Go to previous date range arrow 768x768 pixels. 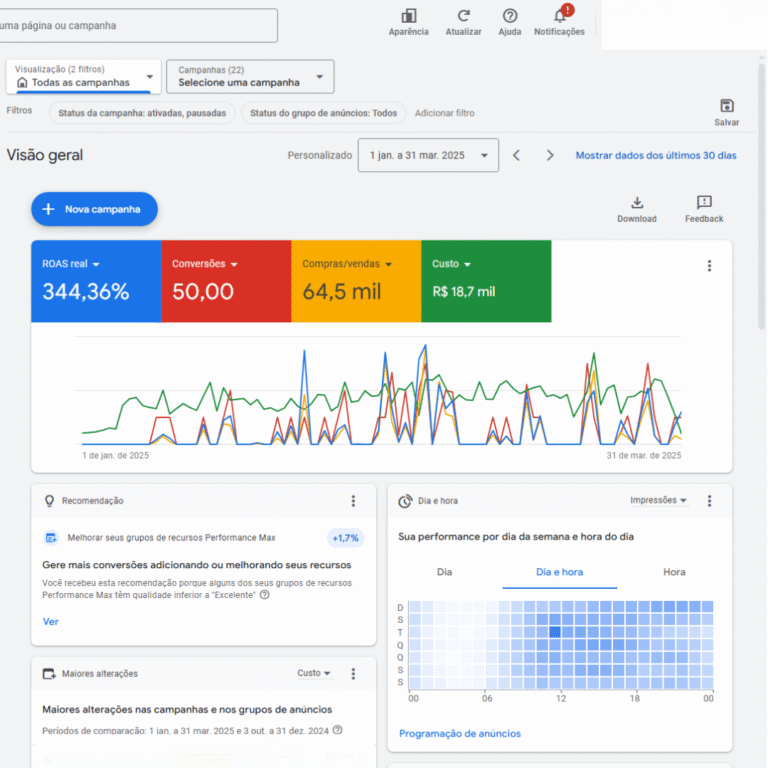[x=516, y=155]
